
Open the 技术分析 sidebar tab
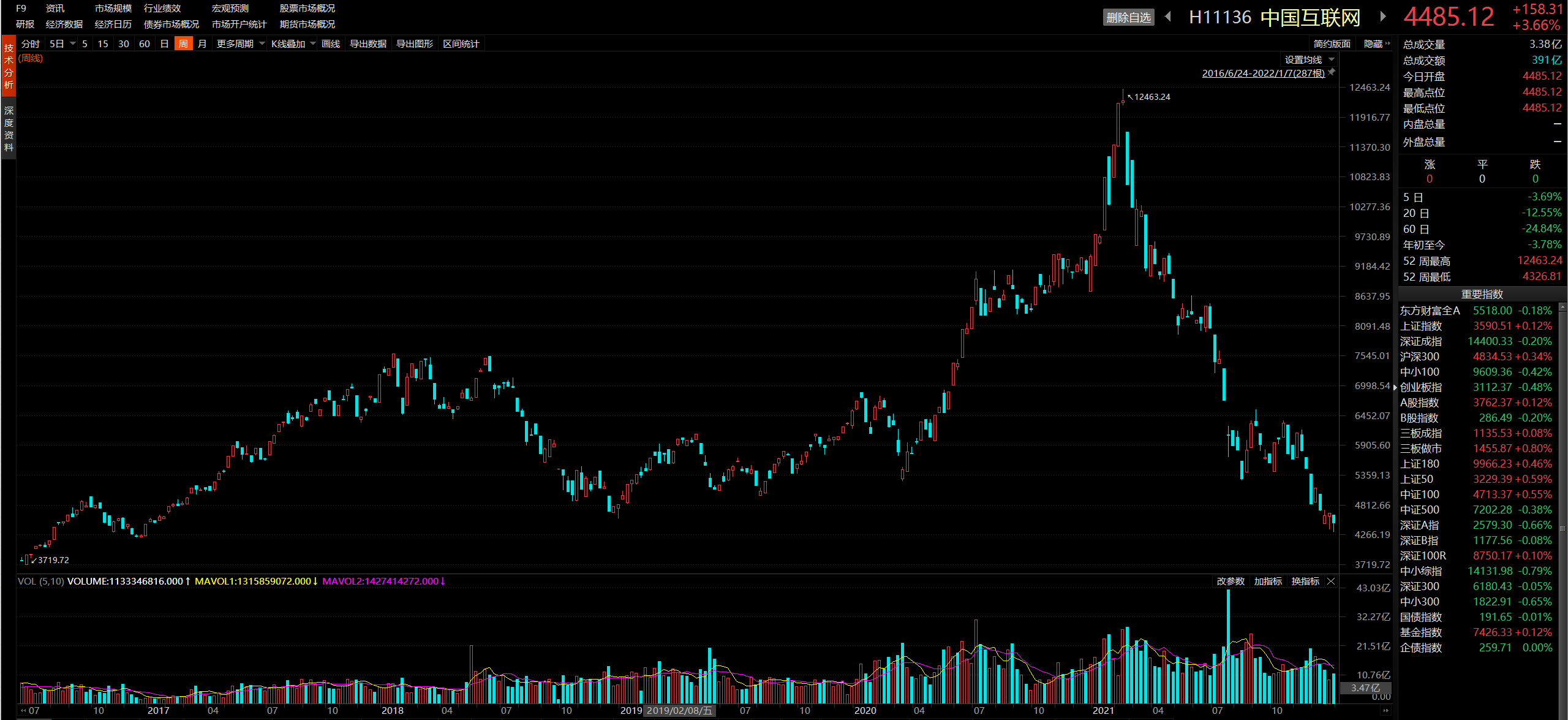point(9,66)
